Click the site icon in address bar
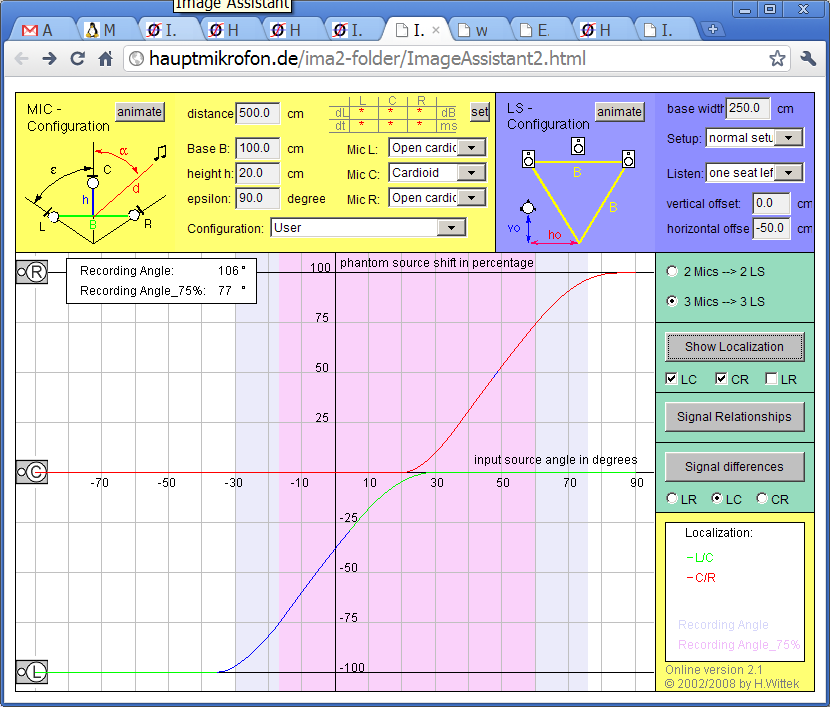The width and height of the screenshot is (830, 707). coord(137,58)
